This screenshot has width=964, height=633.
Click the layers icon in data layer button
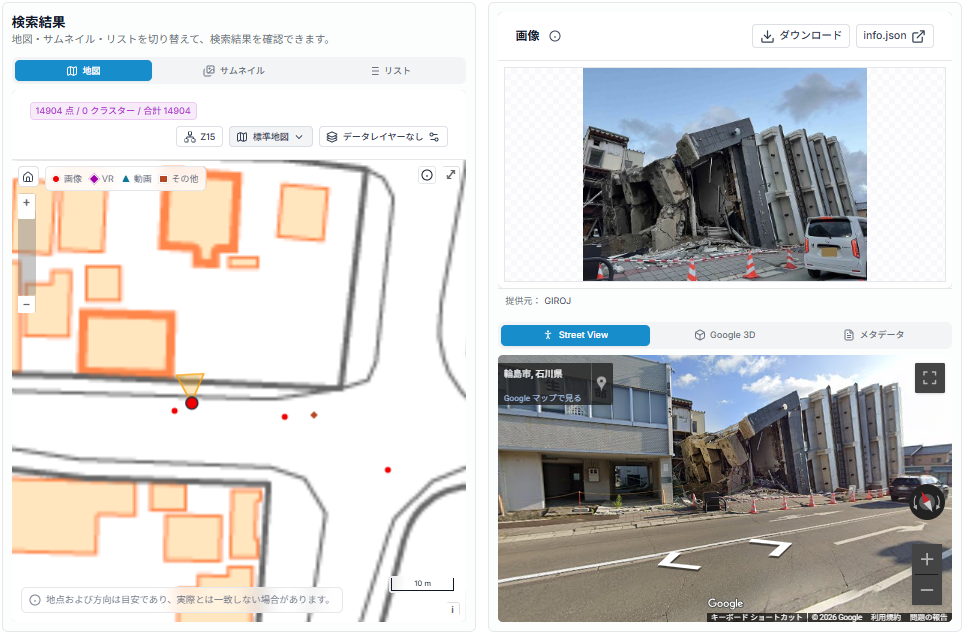pyautogui.click(x=332, y=136)
